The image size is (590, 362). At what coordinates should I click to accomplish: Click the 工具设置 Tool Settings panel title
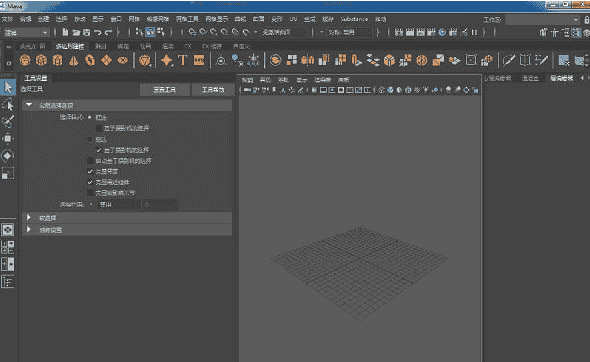tap(36, 78)
